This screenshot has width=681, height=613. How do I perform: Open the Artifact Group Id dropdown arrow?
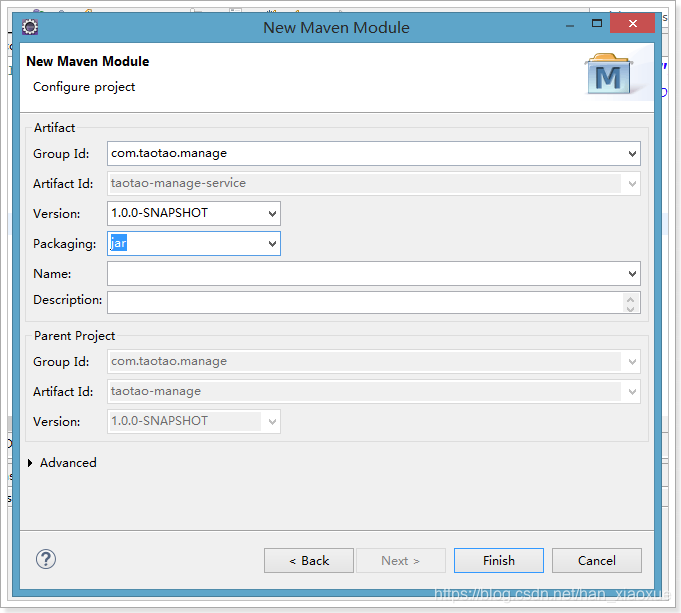tap(632, 153)
